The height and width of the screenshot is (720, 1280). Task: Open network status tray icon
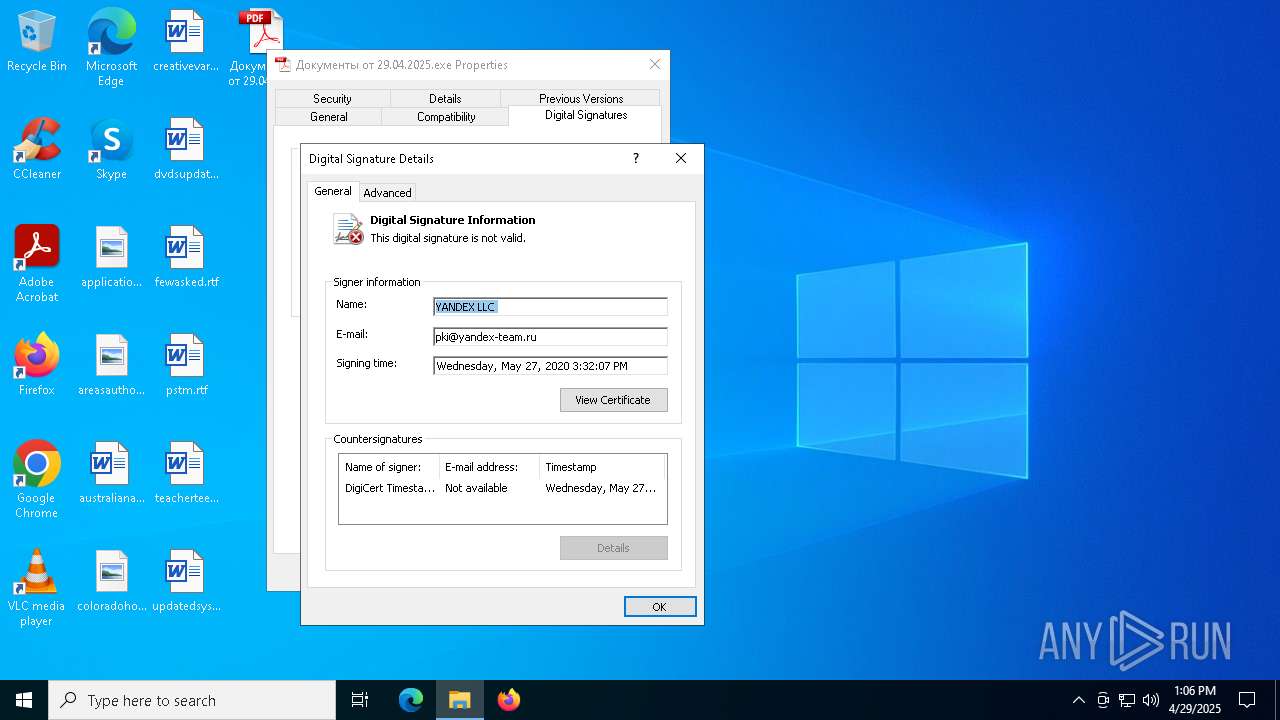tap(1127, 700)
